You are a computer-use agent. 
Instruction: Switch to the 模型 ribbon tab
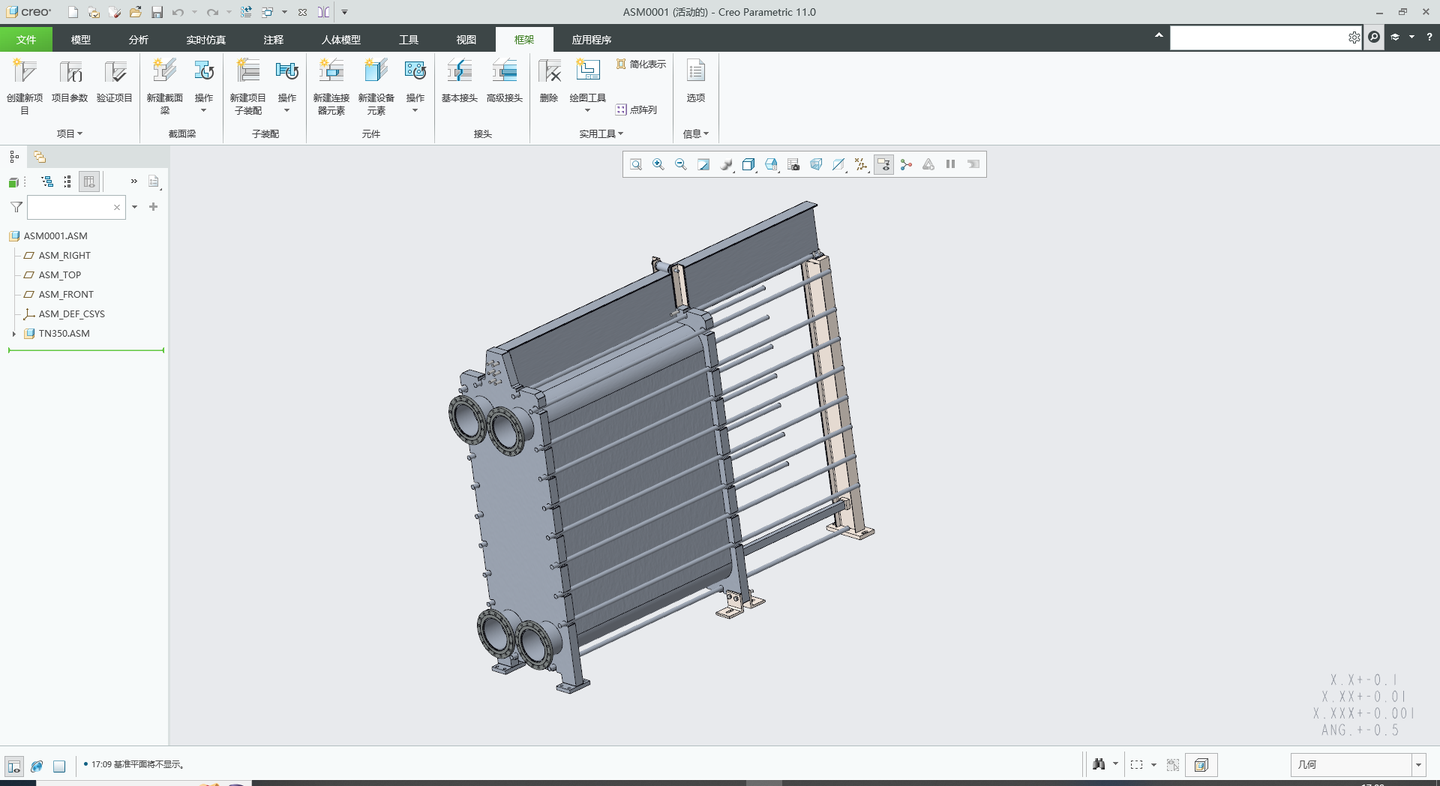[x=81, y=40]
